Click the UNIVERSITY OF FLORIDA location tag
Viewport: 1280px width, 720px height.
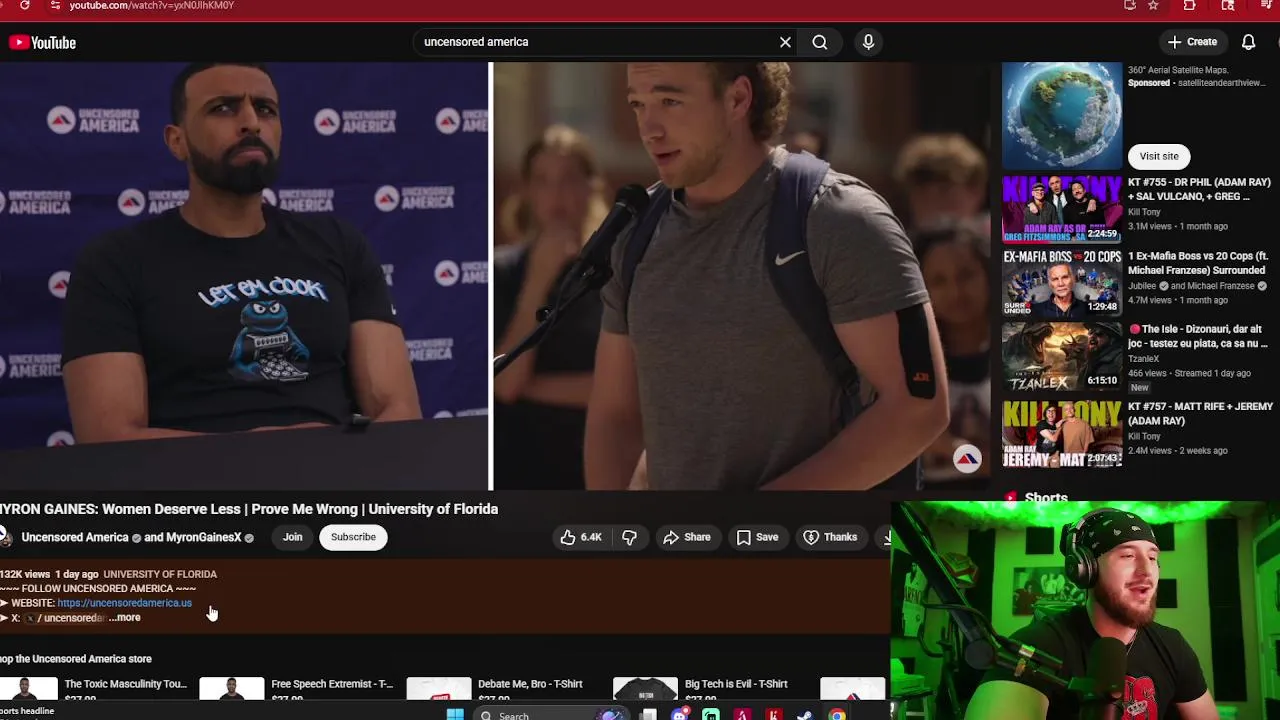click(x=160, y=574)
